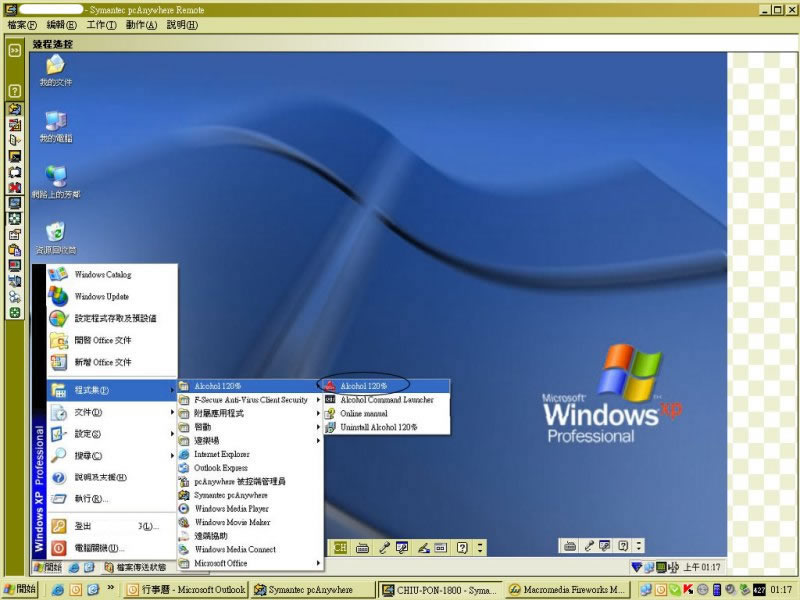Screen dimensions: 800x600
Task: Open Windows Catalog from Start menu
Action: pos(112,274)
